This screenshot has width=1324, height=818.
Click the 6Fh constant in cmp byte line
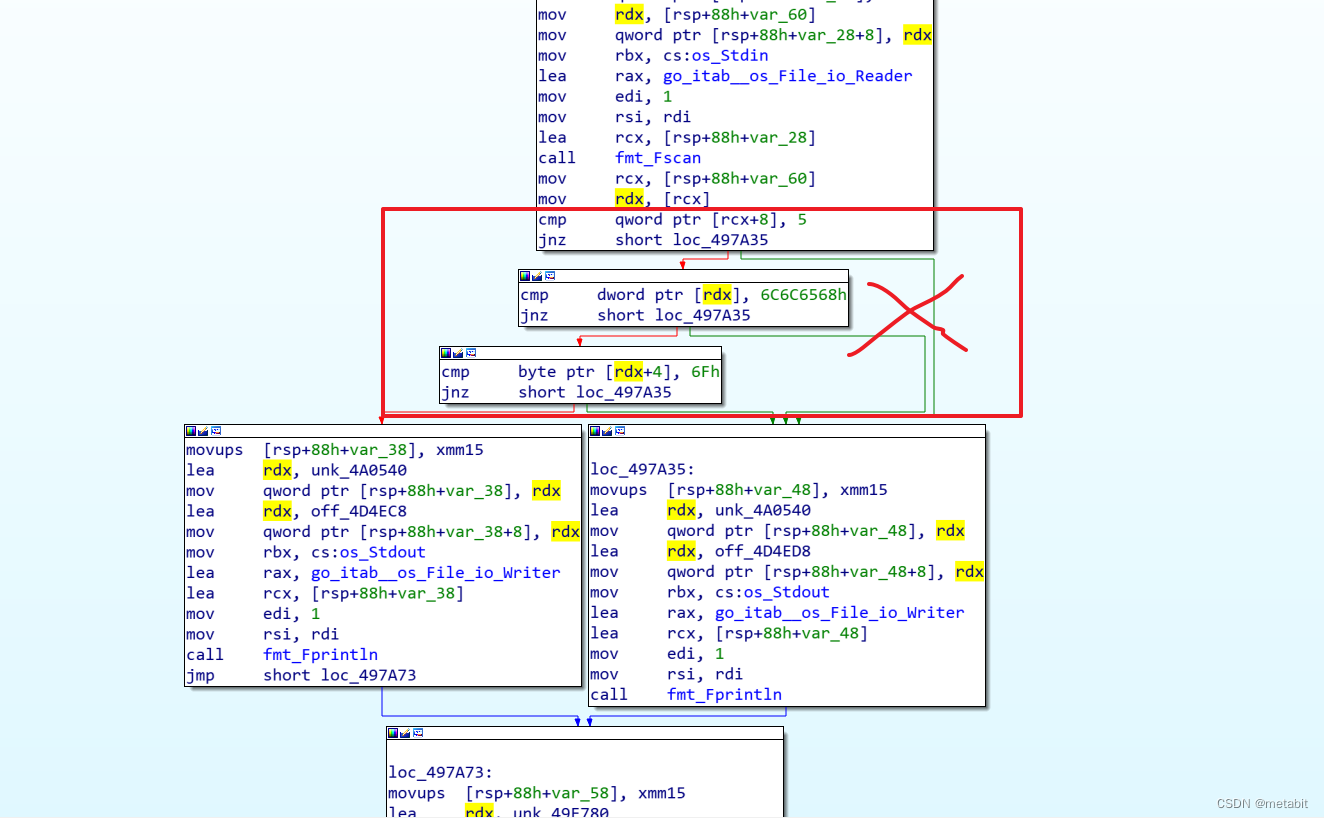[x=705, y=372]
